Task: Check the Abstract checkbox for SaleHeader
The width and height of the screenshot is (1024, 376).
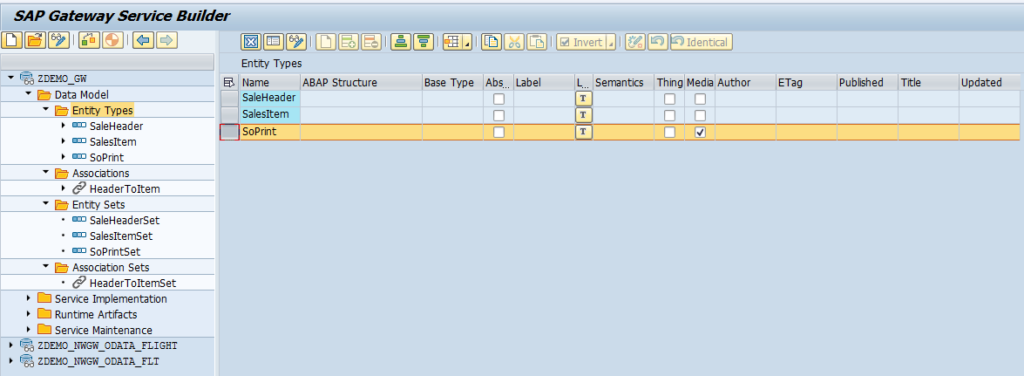Action: click(x=498, y=99)
